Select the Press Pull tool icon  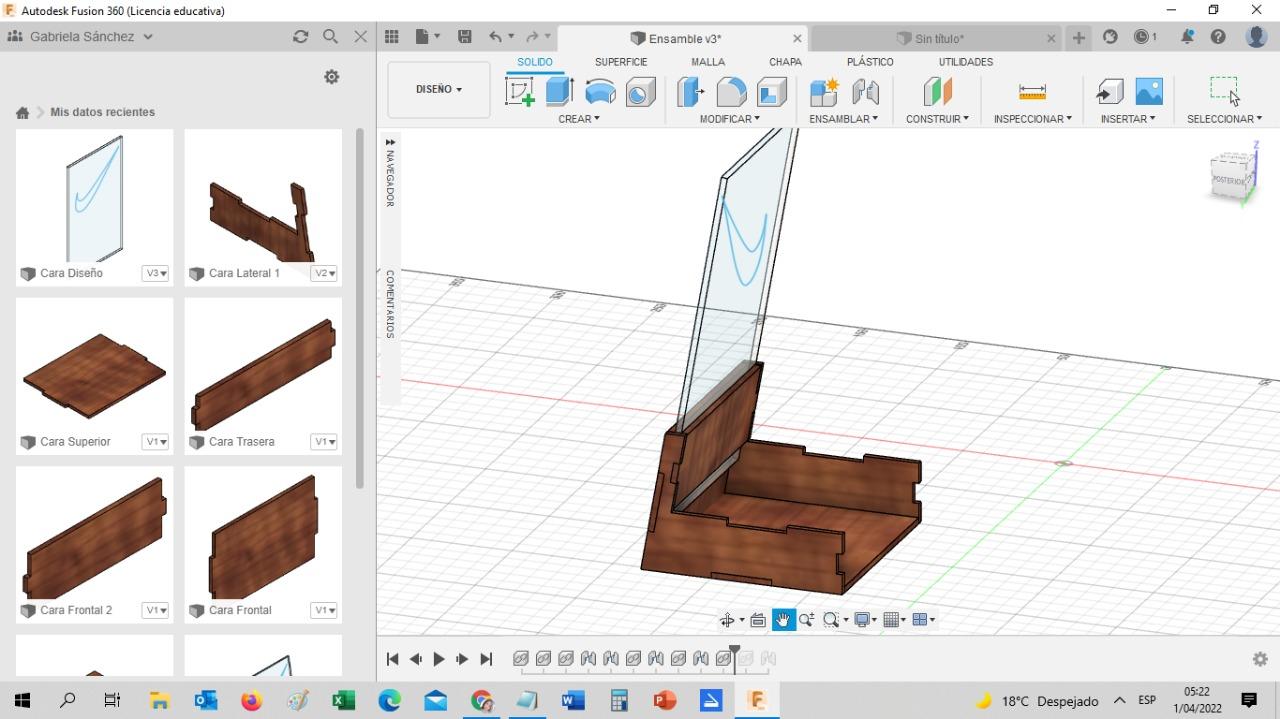click(690, 92)
